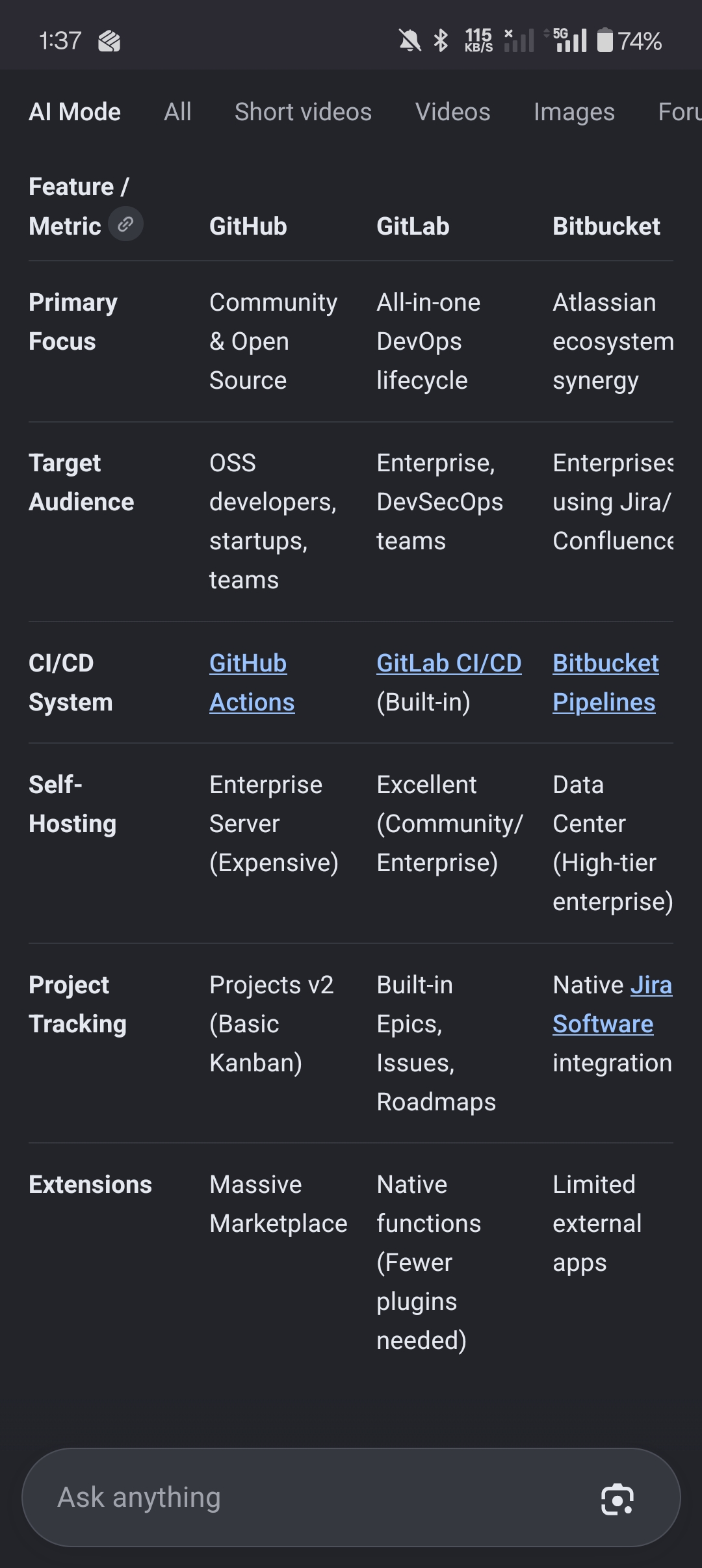
Task: Open the Jira Software link
Action: (613, 1004)
